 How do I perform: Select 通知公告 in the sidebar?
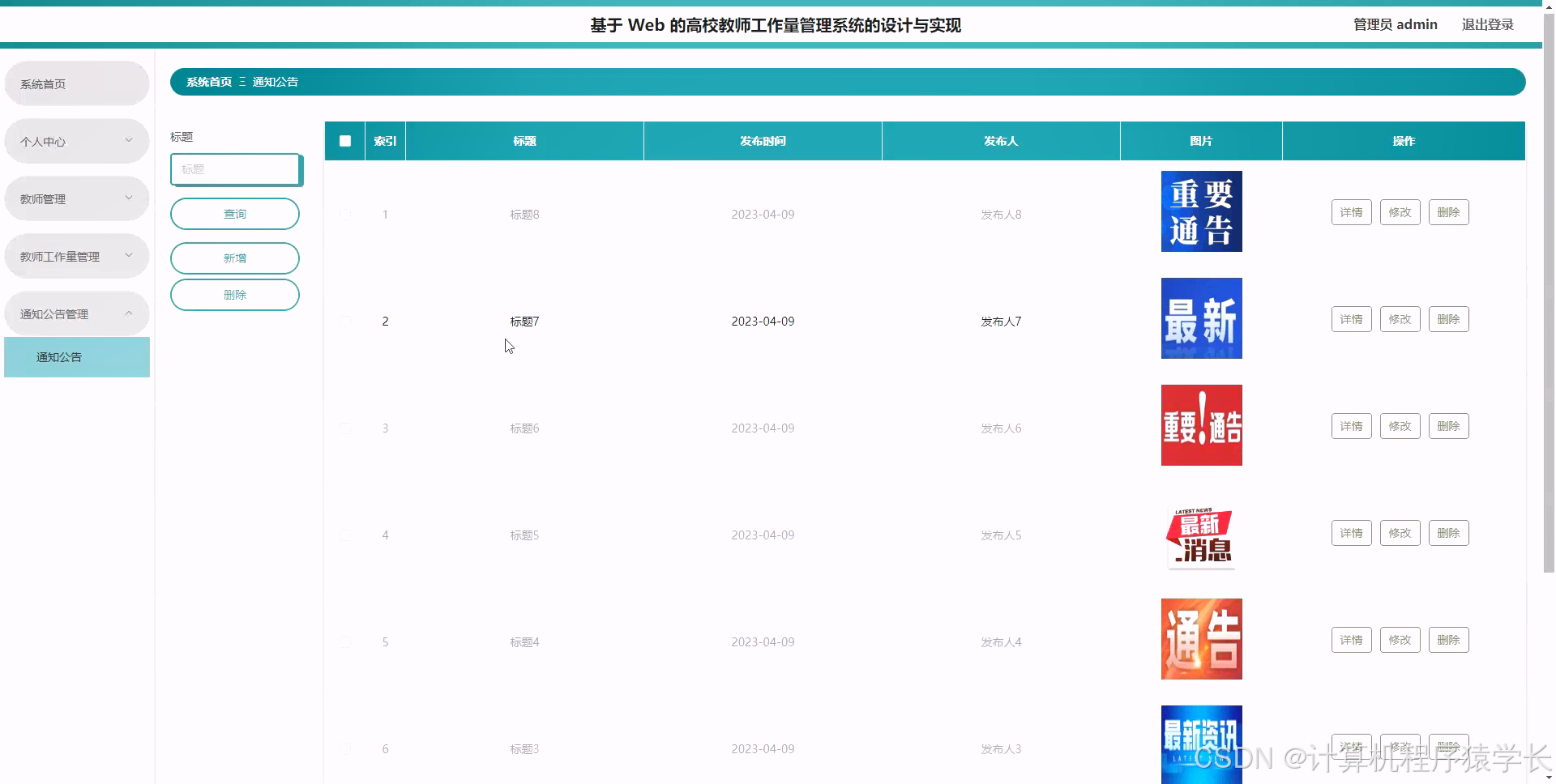[76, 356]
